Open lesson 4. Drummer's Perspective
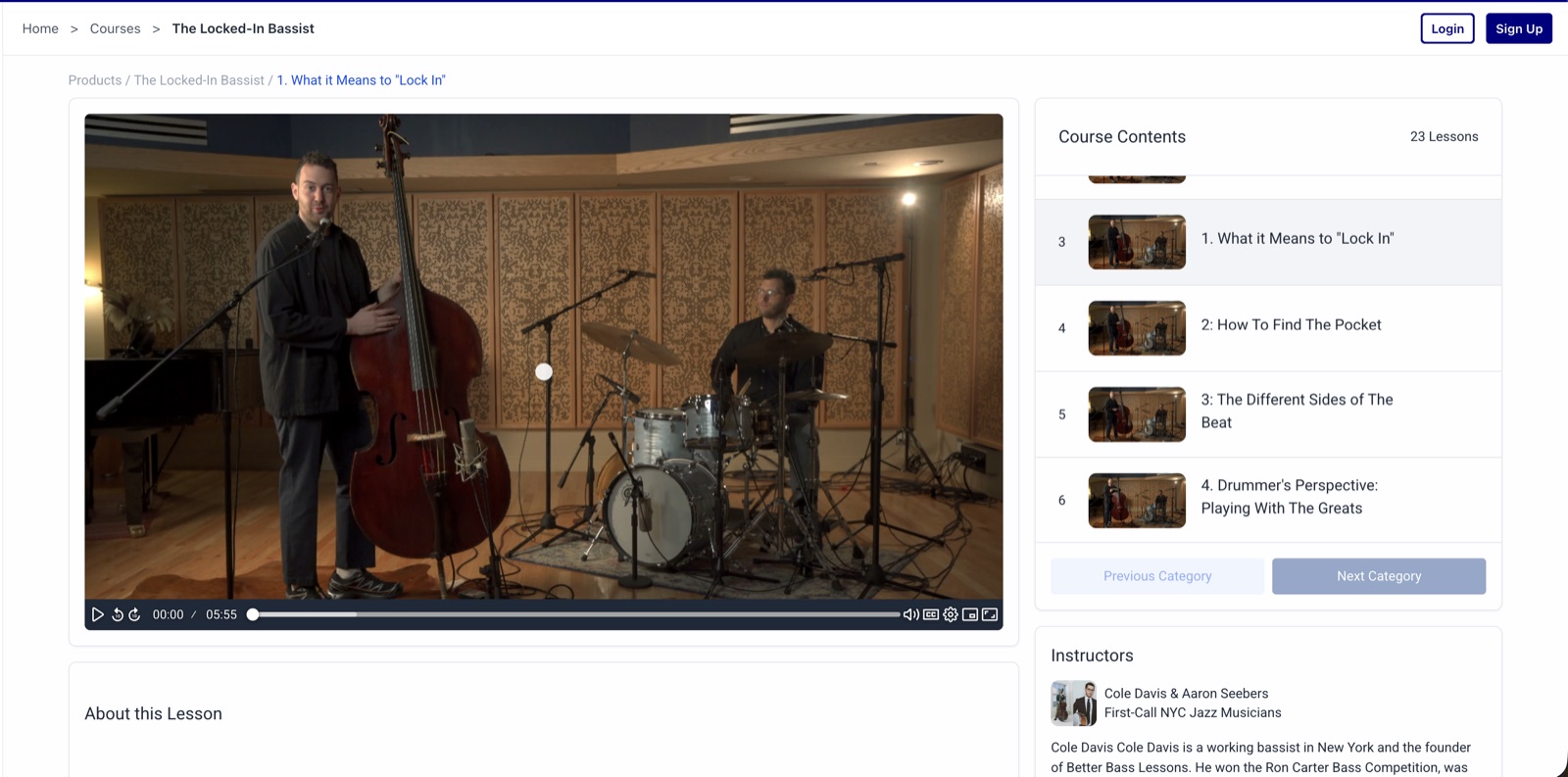 [1268, 500]
